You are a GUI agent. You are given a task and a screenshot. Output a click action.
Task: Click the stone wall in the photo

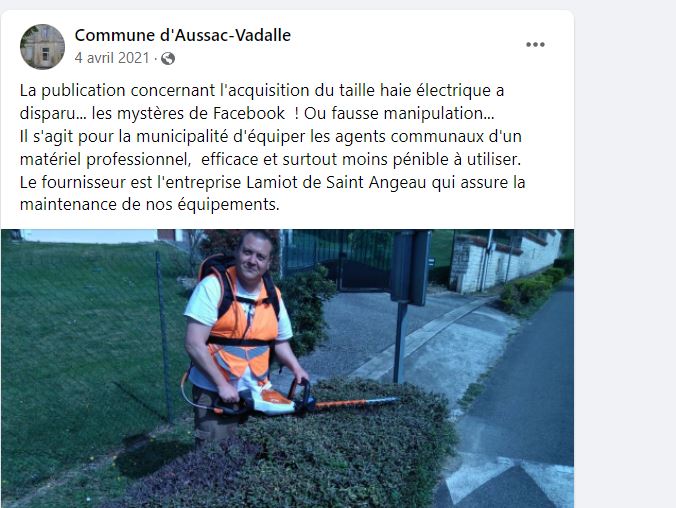[502, 261]
